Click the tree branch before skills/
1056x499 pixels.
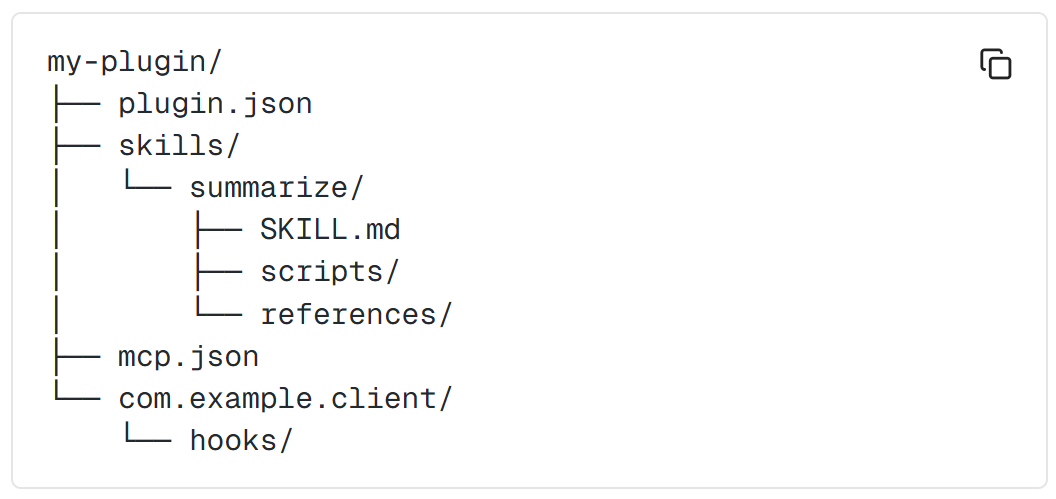(77, 147)
